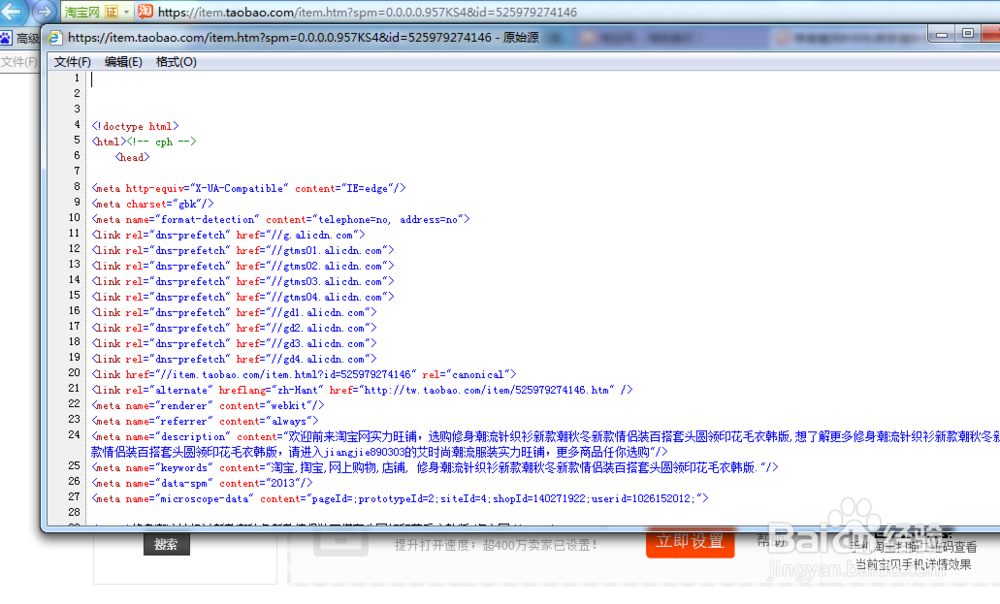Click 提升打开速度 promo text
This screenshot has height=604, width=1000.
pyautogui.click(x=496, y=545)
